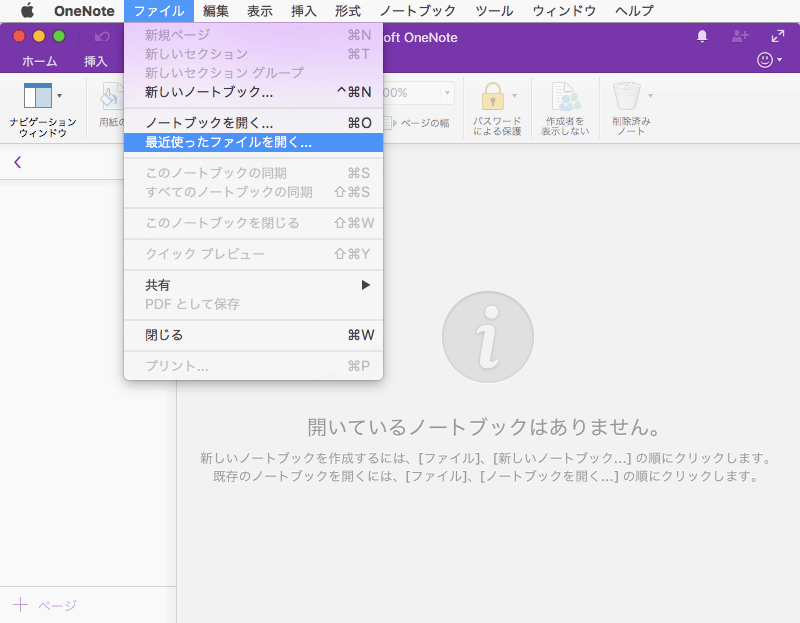800x623 pixels.
Task: Expand the 共有 submenu
Action: point(254,285)
